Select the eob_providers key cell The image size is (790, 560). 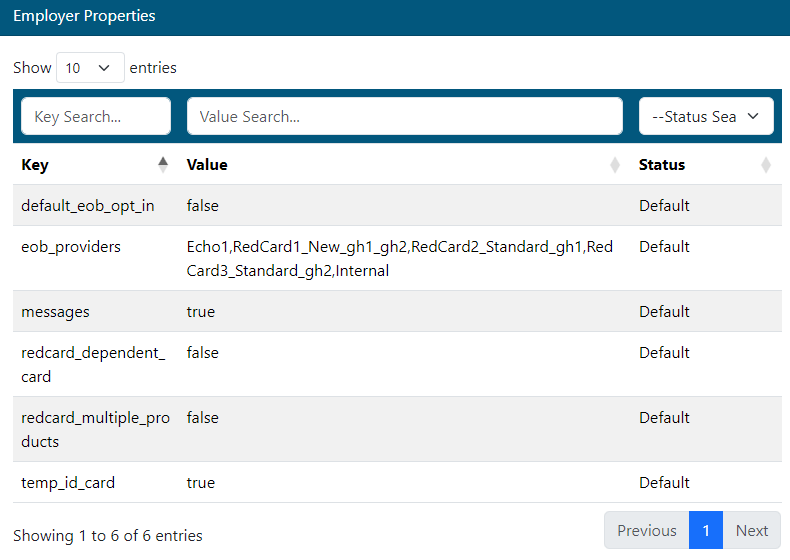pyautogui.click(x=71, y=247)
